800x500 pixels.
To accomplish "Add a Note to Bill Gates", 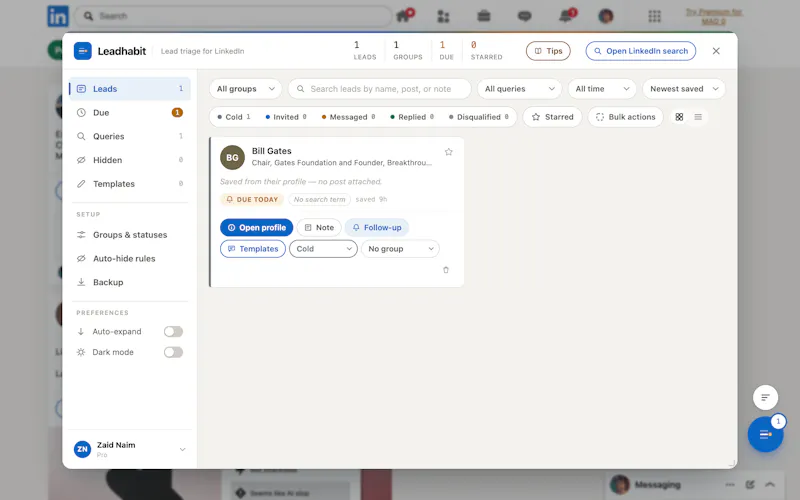I will [x=319, y=228].
